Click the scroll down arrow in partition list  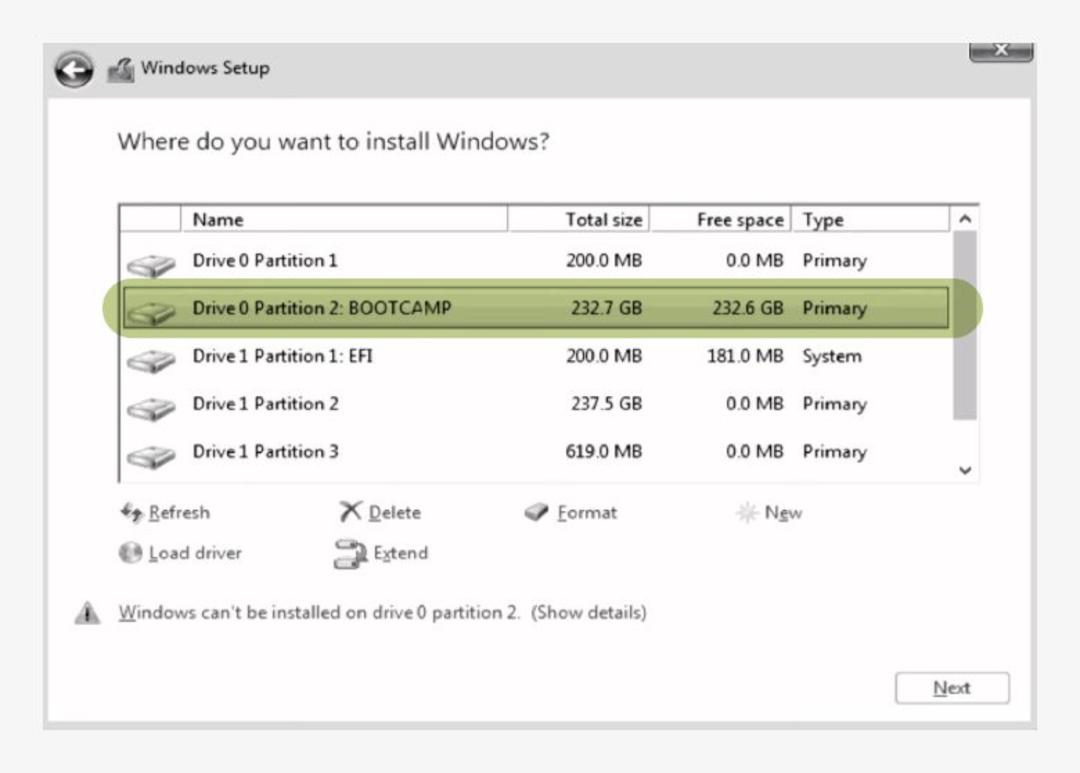(x=965, y=470)
